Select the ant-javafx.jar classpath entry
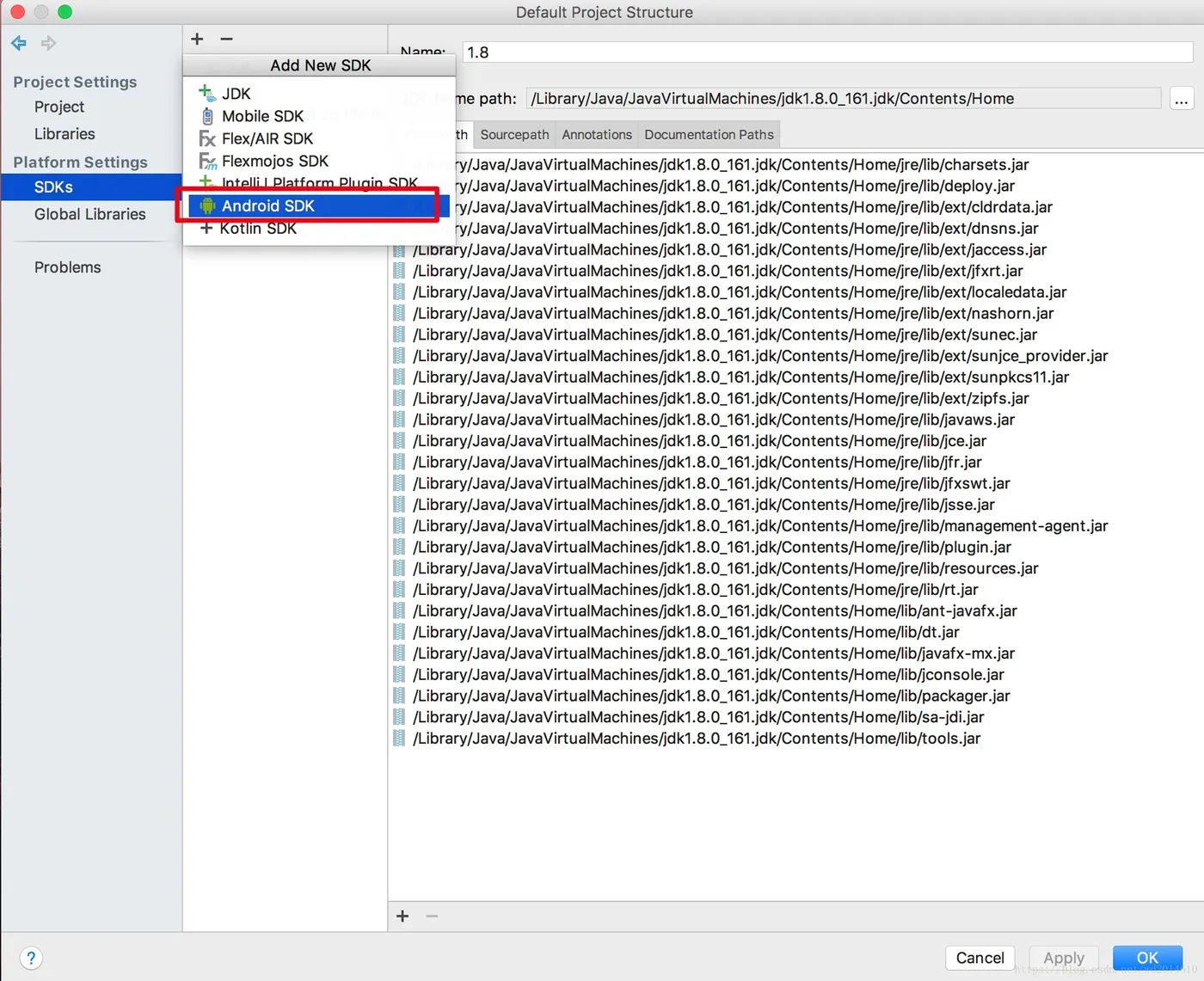 [x=715, y=611]
